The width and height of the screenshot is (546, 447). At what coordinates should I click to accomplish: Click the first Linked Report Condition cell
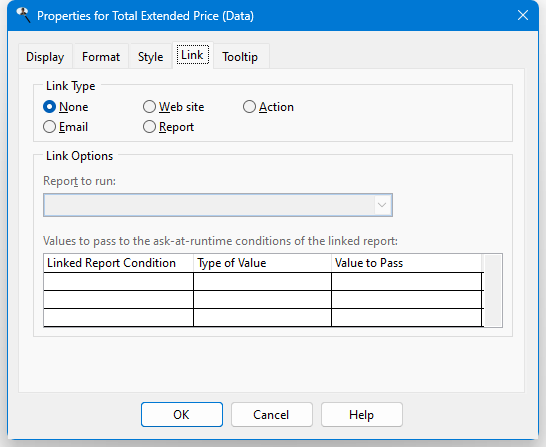[x=118, y=282]
